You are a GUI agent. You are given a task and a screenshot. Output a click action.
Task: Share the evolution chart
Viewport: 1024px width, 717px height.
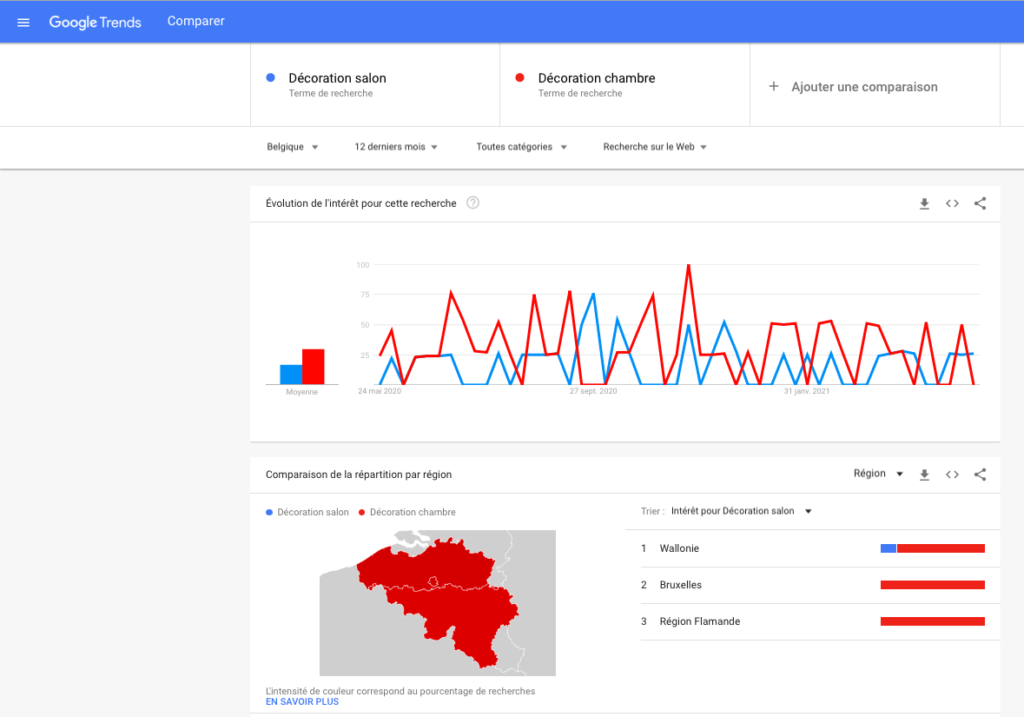click(x=980, y=202)
